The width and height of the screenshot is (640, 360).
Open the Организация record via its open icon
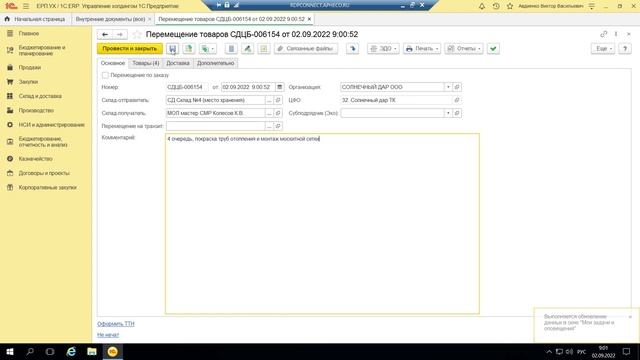457,87
